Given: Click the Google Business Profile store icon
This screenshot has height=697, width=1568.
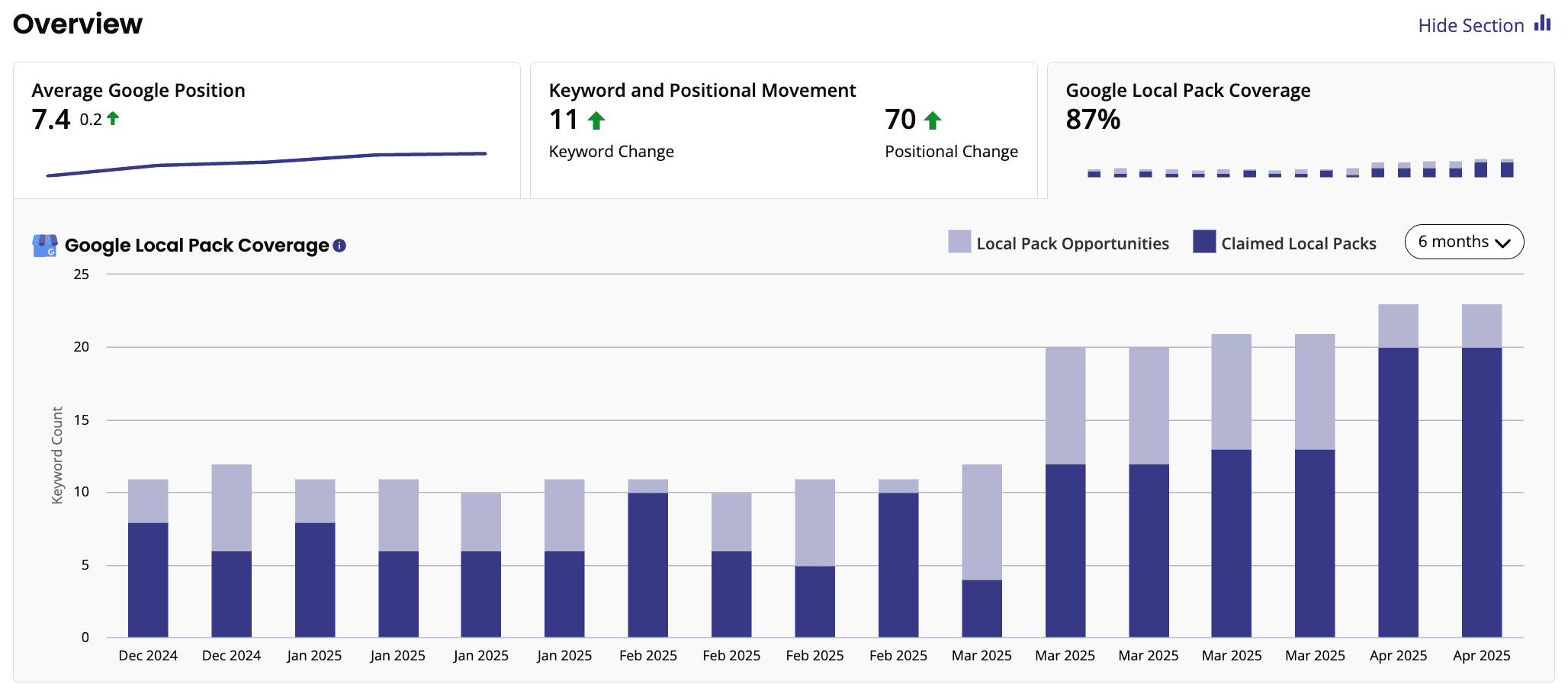Looking at the screenshot, I should coord(45,246).
